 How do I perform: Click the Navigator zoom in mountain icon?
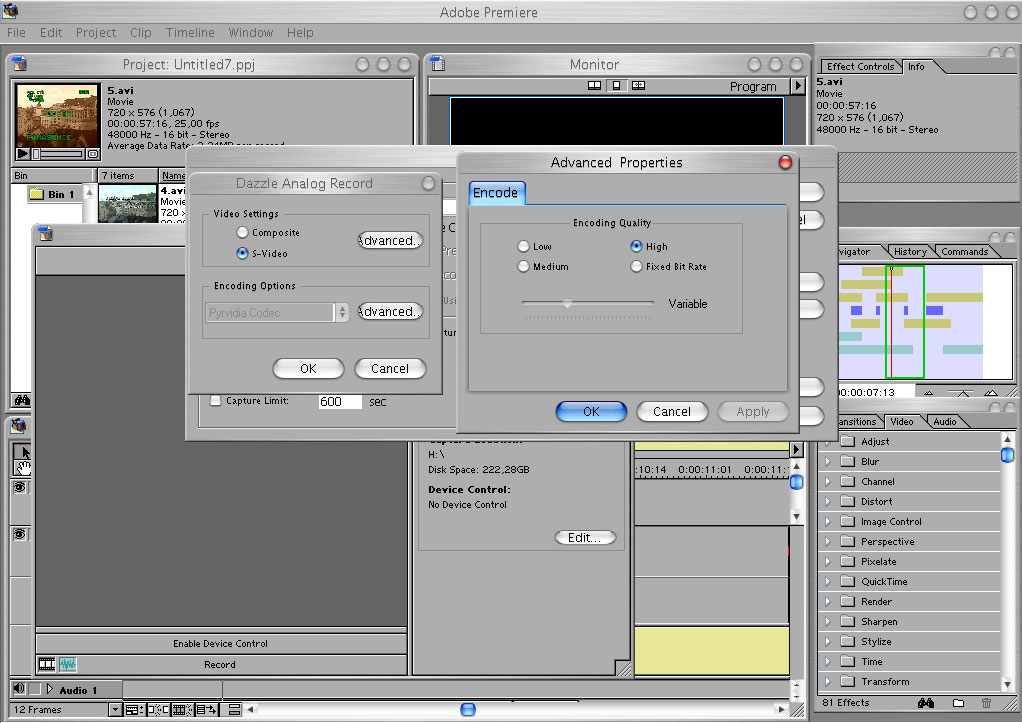click(991, 392)
